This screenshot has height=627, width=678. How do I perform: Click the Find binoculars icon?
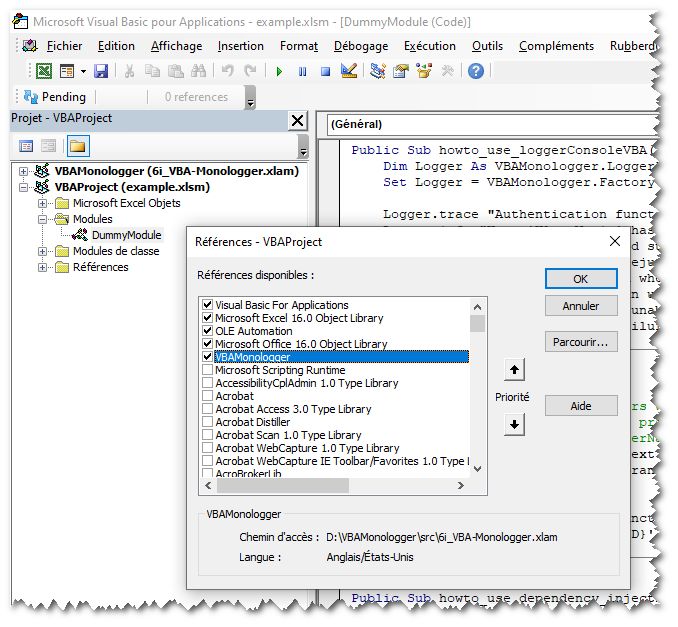click(198, 71)
